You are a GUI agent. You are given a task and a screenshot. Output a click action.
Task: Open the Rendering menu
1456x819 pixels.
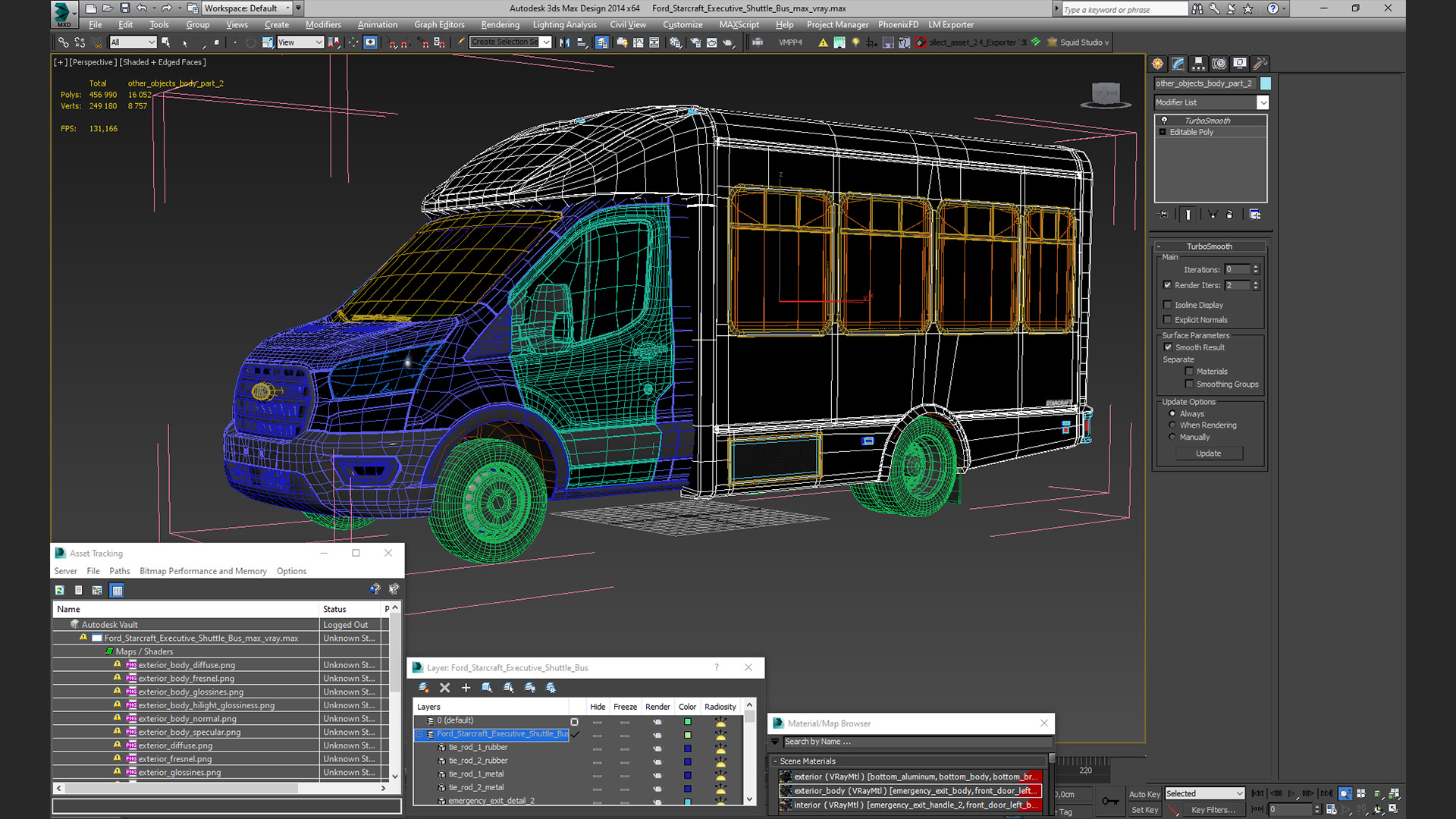point(500,25)
